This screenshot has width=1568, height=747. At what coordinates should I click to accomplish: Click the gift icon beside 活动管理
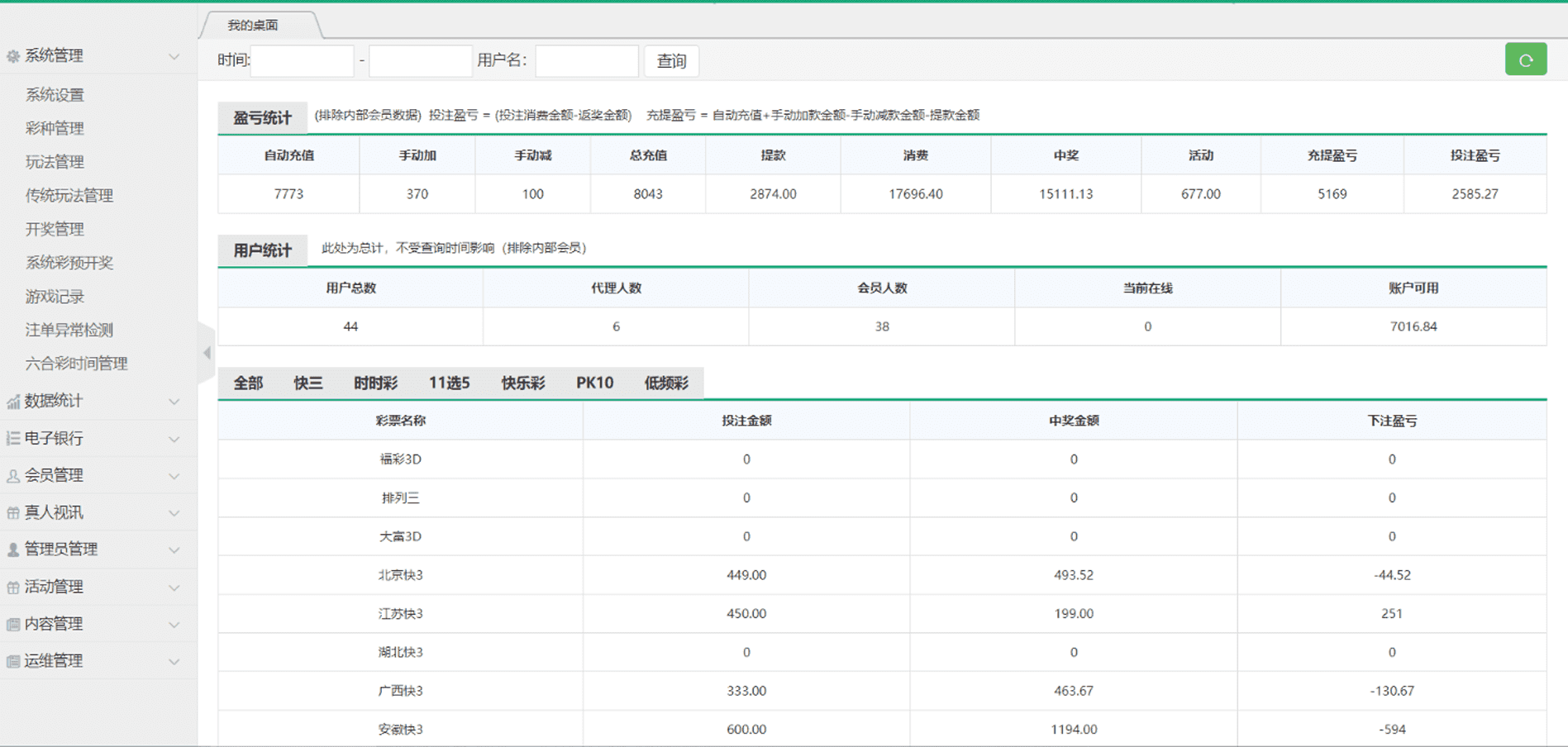pos(12,588)
